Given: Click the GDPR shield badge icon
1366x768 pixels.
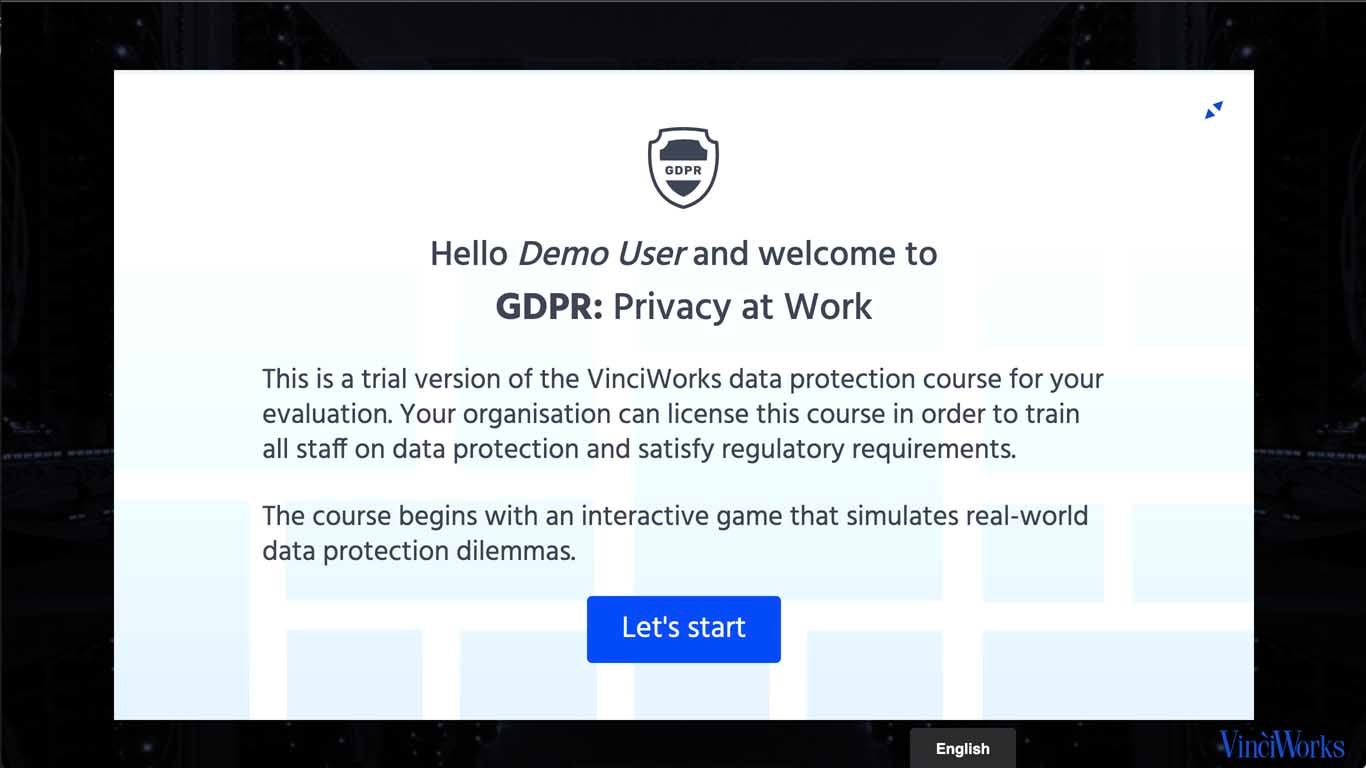Looking at the screenshot, I should tap(683, 168).
